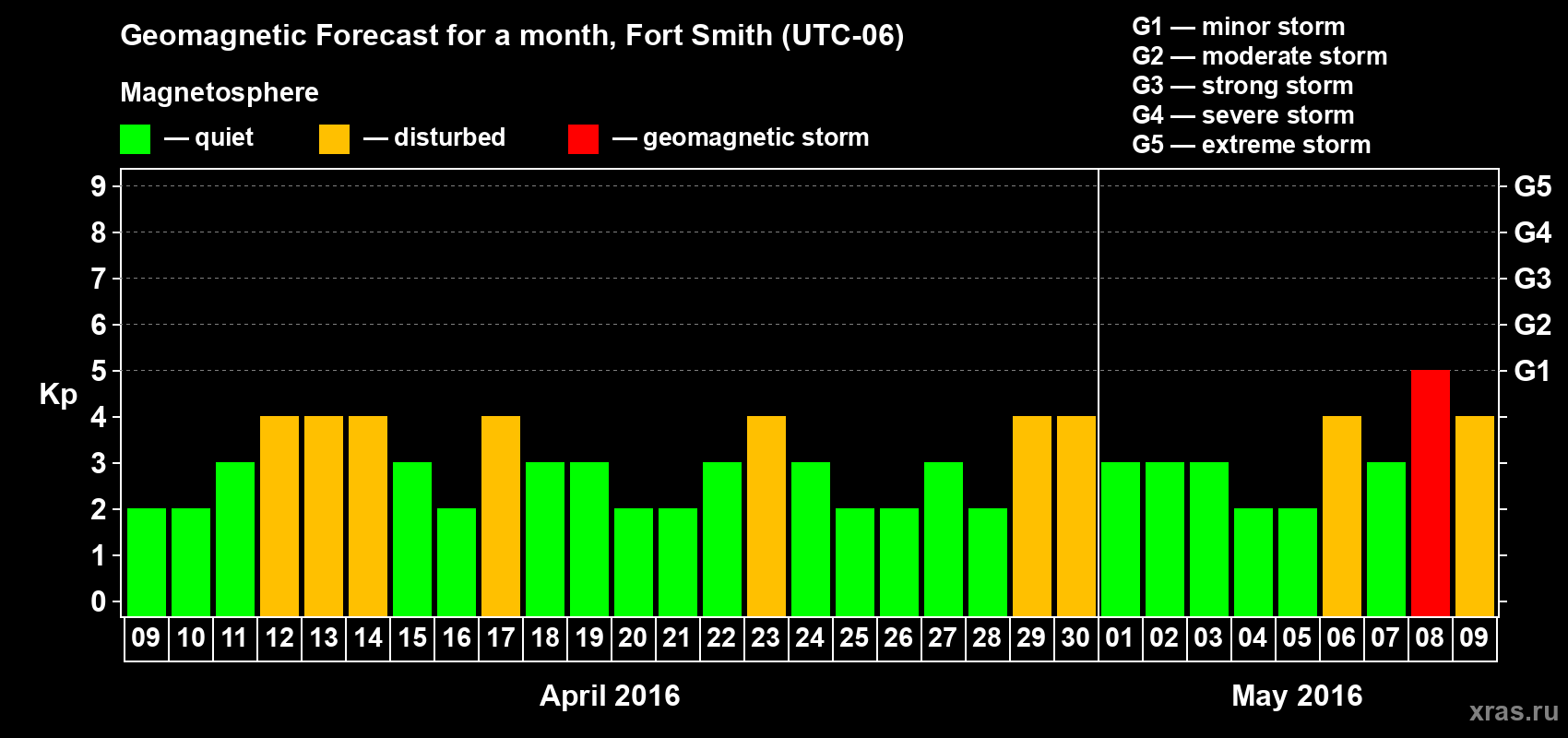This screenshot has height=738, width=1568.
Task: Select the orange bar for April 30
Action: click(1076, 517)
